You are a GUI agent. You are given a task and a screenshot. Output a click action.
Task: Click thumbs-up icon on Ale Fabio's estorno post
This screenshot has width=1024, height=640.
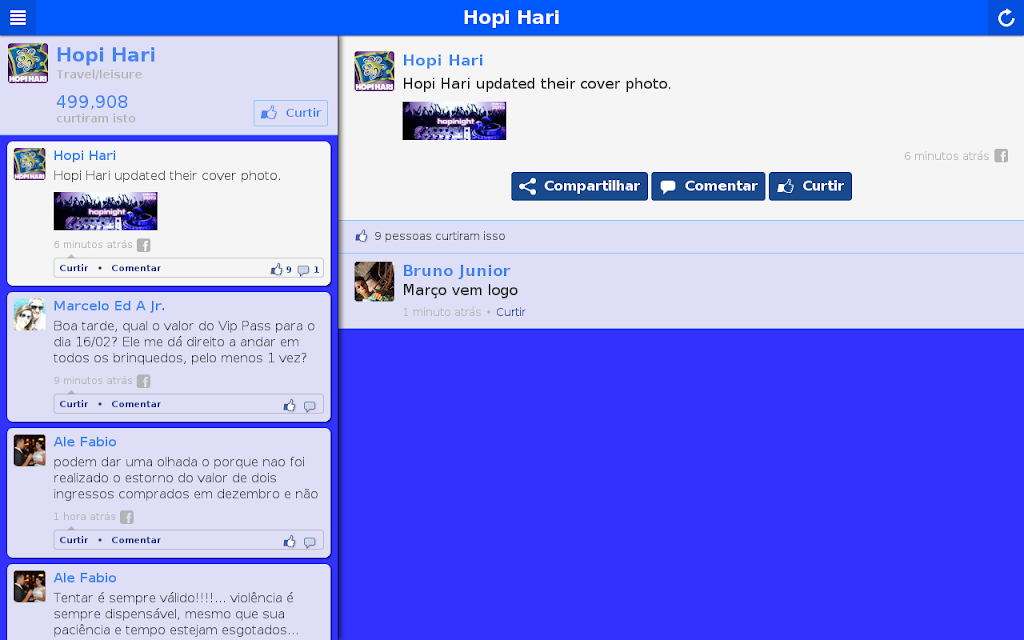289,541
